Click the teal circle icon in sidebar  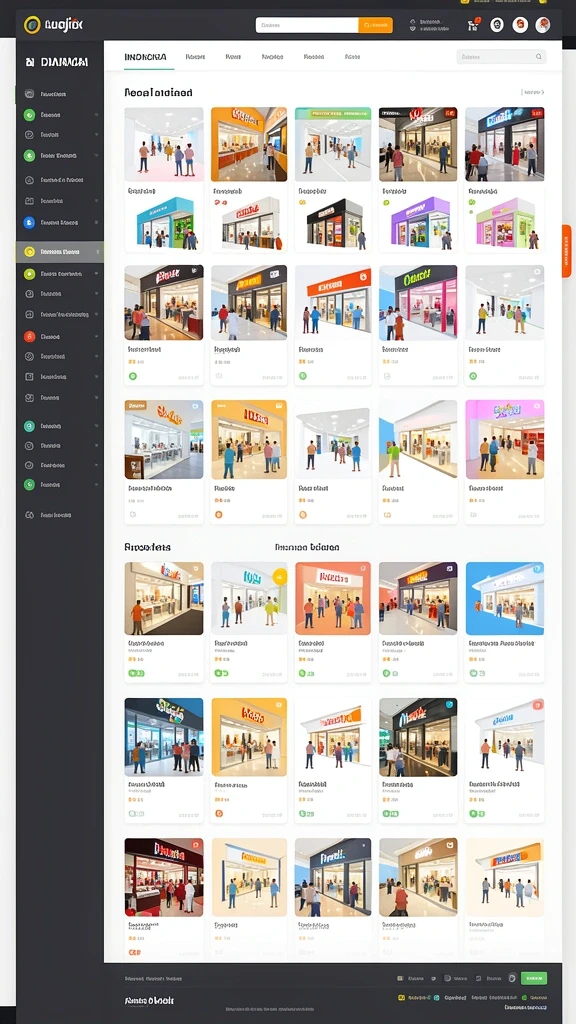click(29, 426)
